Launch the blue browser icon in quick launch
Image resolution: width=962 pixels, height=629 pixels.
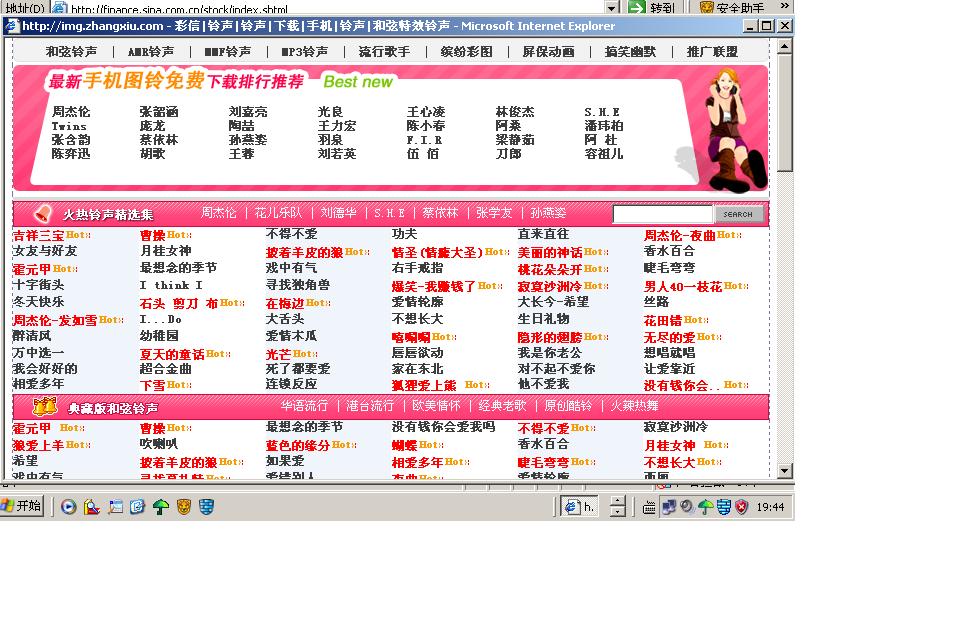[137, 507]
